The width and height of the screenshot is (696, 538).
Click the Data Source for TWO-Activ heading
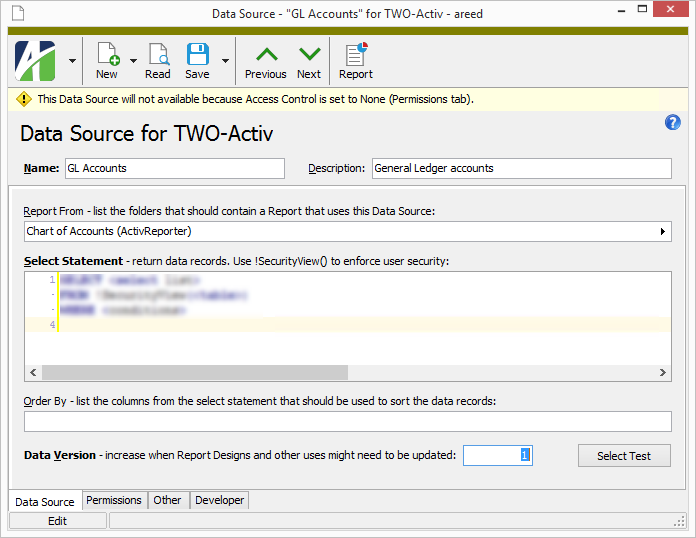click(x=146, y=133)
